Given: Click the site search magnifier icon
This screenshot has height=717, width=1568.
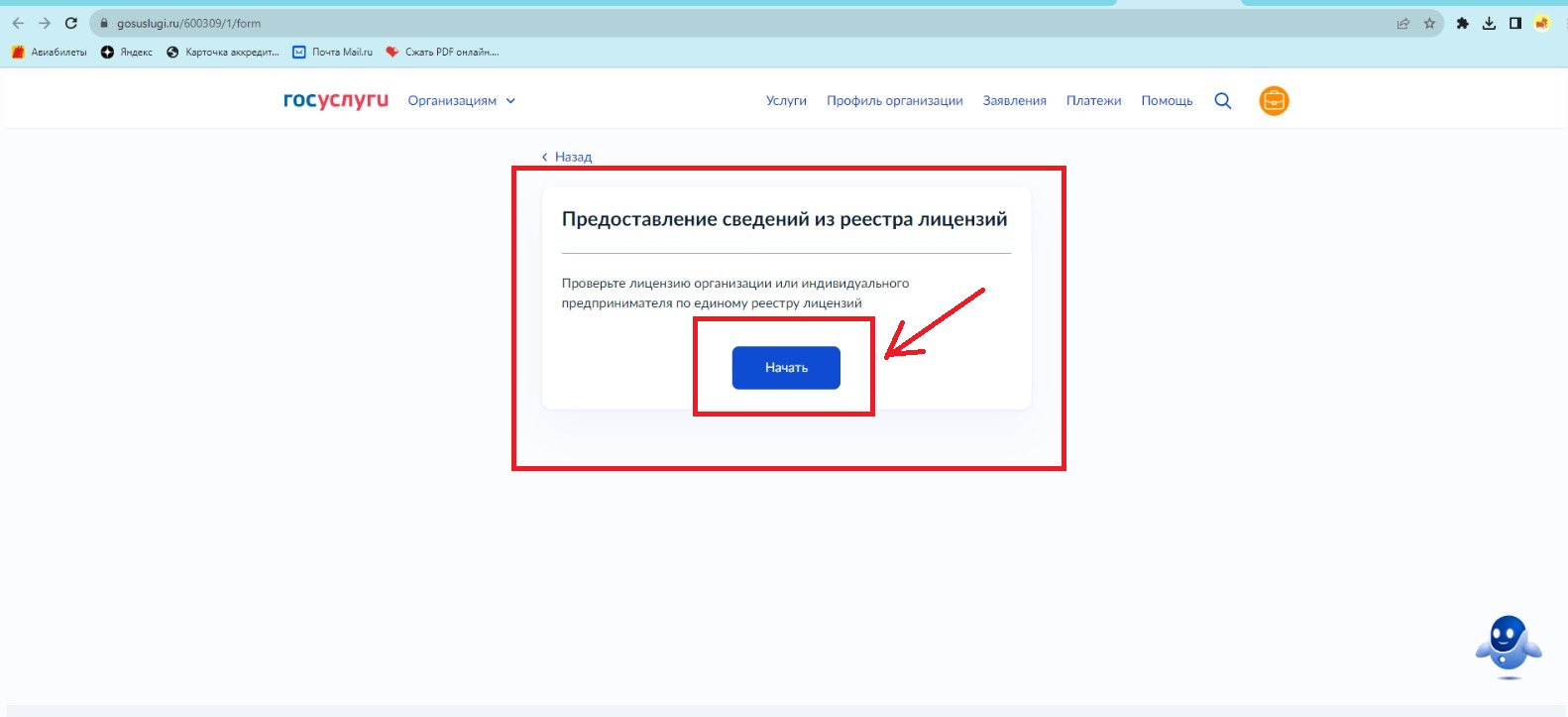Looking at the screenshot, I should coord(1223,100).
